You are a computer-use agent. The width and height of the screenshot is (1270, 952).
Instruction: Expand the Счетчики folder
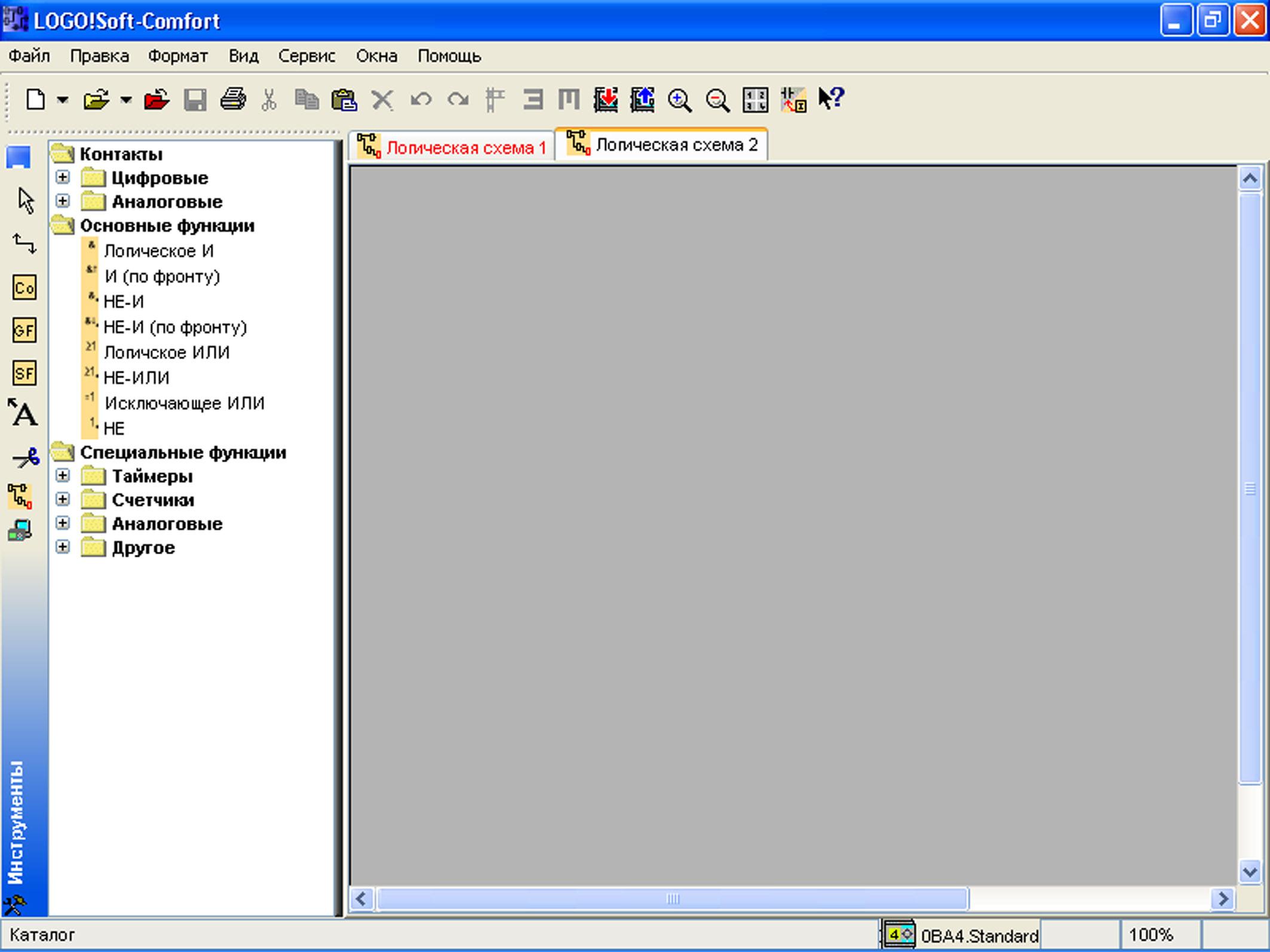point(63,499)
